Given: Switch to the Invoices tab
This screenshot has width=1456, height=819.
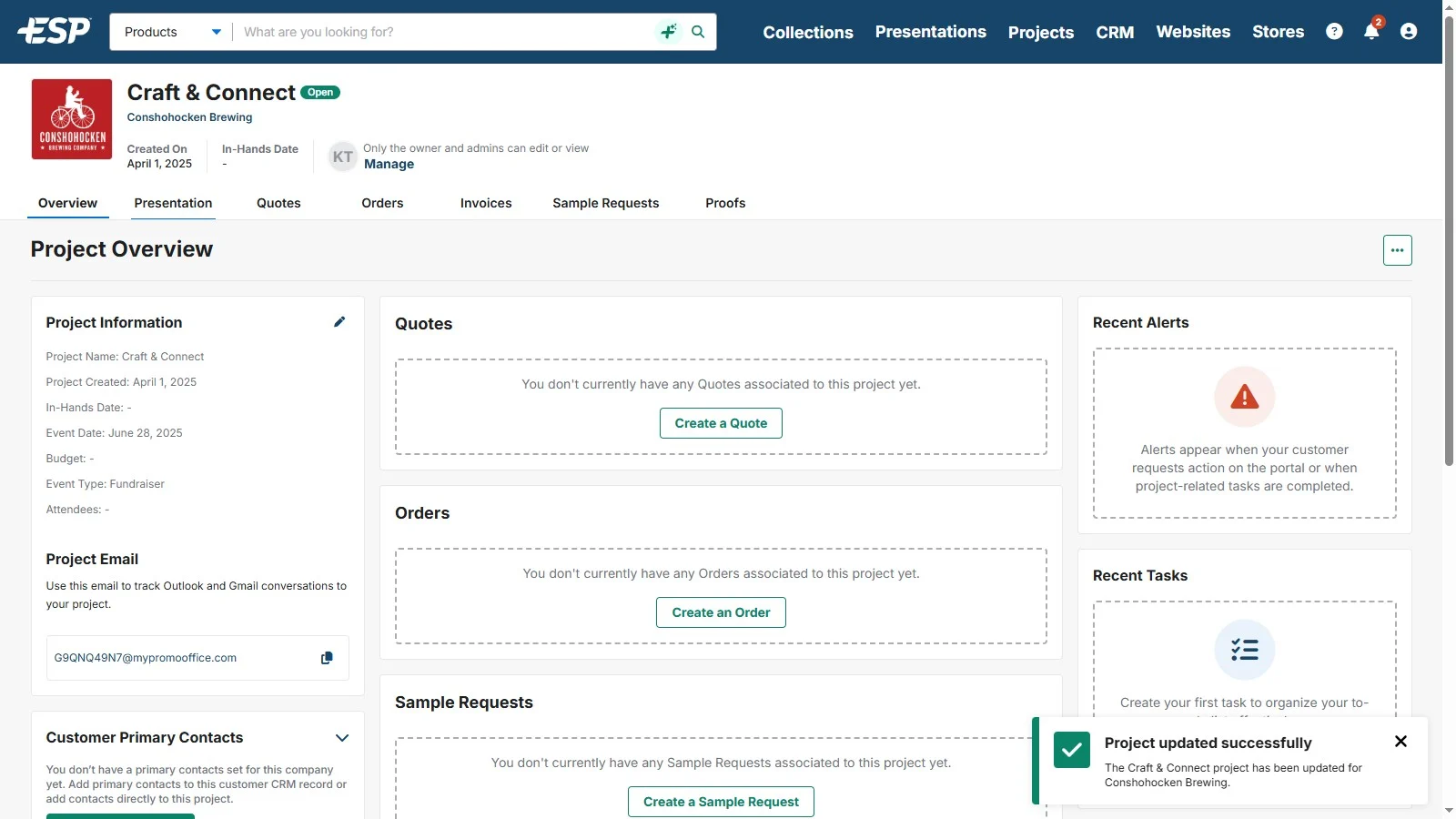Looking at the screenshot, I should (486, 203).
